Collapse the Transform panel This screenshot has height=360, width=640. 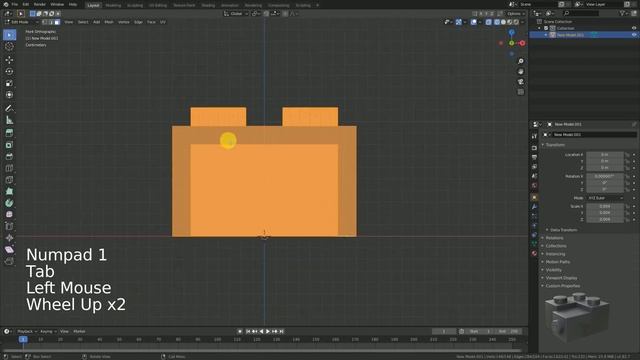[x=555, y=145]
